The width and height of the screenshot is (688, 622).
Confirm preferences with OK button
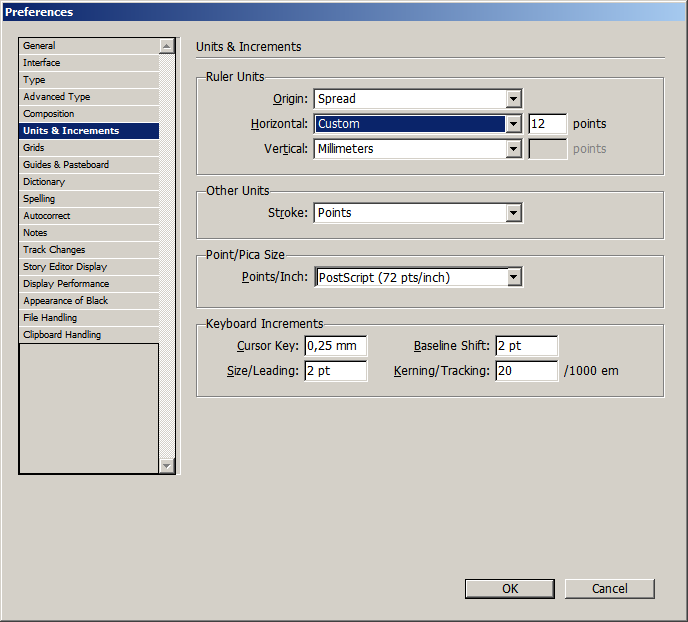pos(510,589)
